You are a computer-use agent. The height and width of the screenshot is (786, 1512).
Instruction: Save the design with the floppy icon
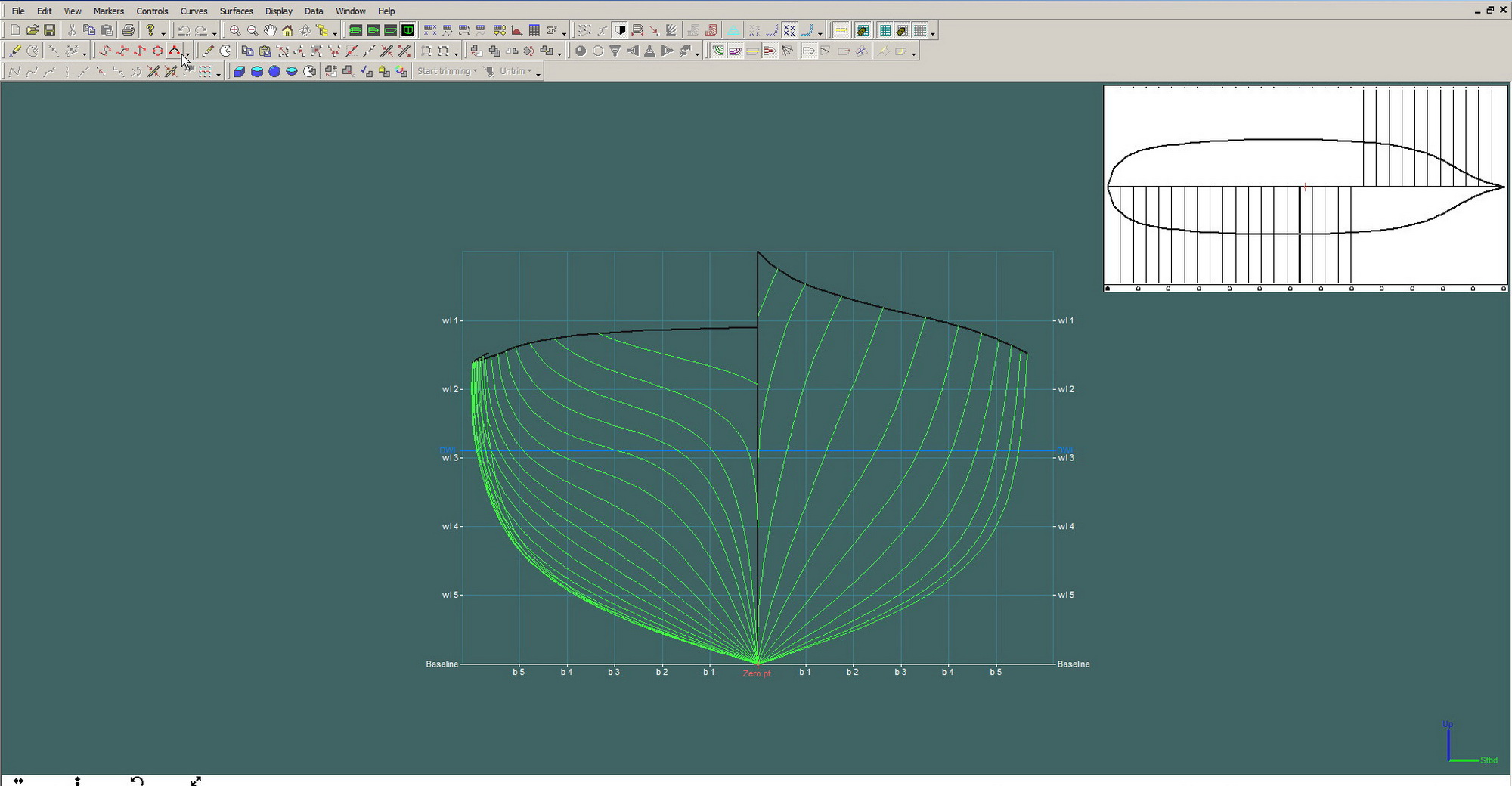(x=49, y=30)
